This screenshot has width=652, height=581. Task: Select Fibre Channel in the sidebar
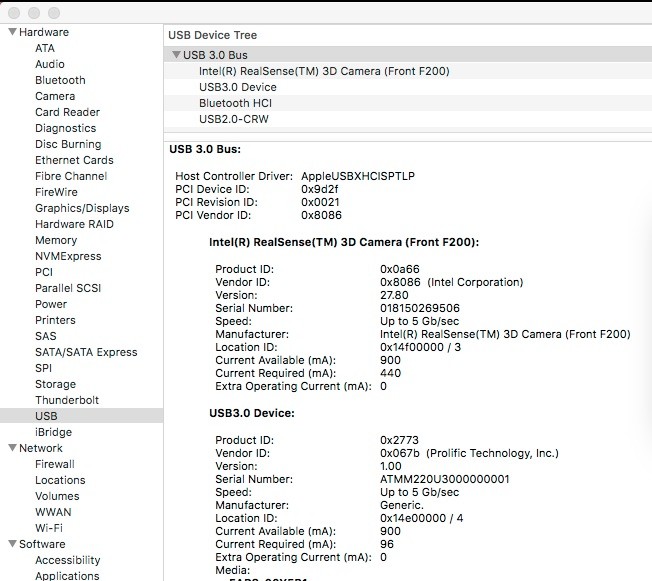(x=71, y=176)
